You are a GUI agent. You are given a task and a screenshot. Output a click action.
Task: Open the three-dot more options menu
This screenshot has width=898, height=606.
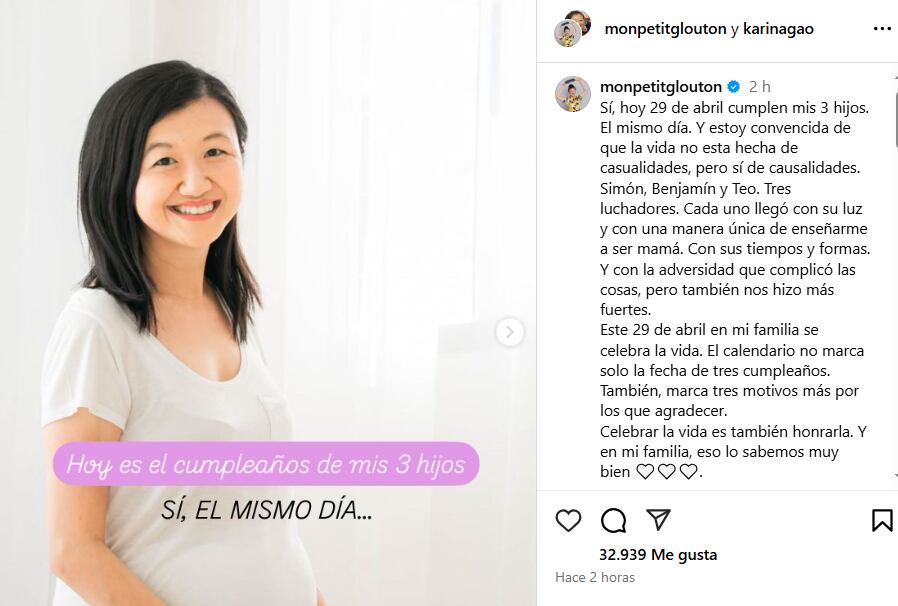coord(882,29)
